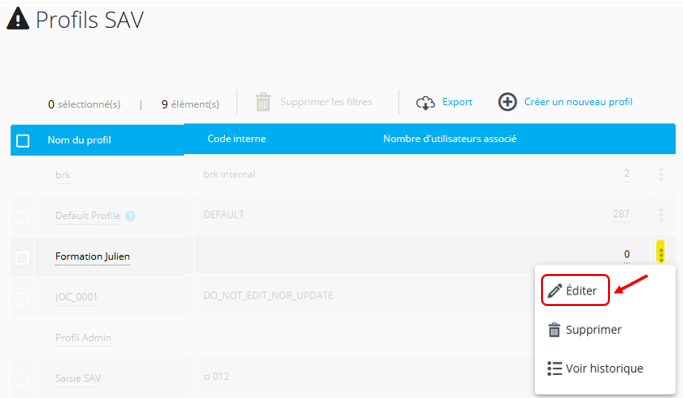Check the box for JOC_0001 row
Image resolution: width=683 pixels, height=398 pixels.
(22, 298)
